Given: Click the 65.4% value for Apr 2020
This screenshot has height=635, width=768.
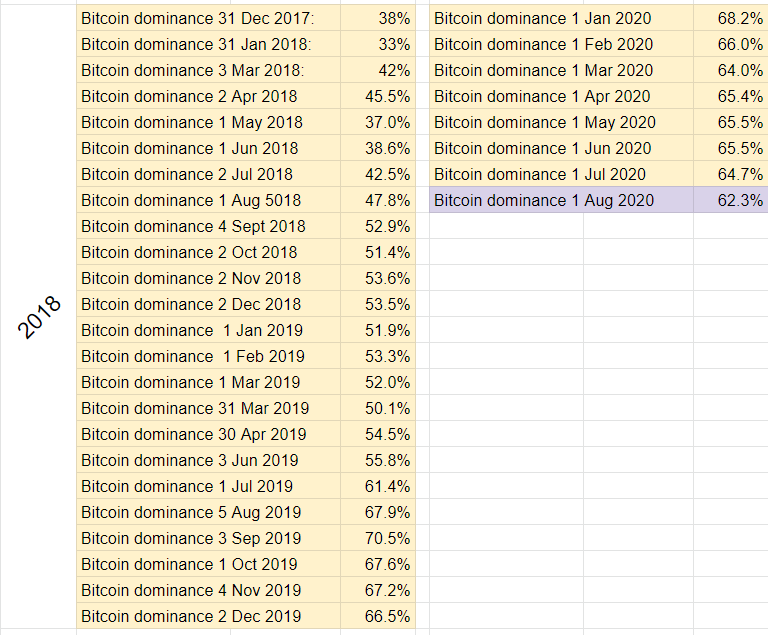Looking at the screenshot, I should pyautogui.click(x=731, y=96).
